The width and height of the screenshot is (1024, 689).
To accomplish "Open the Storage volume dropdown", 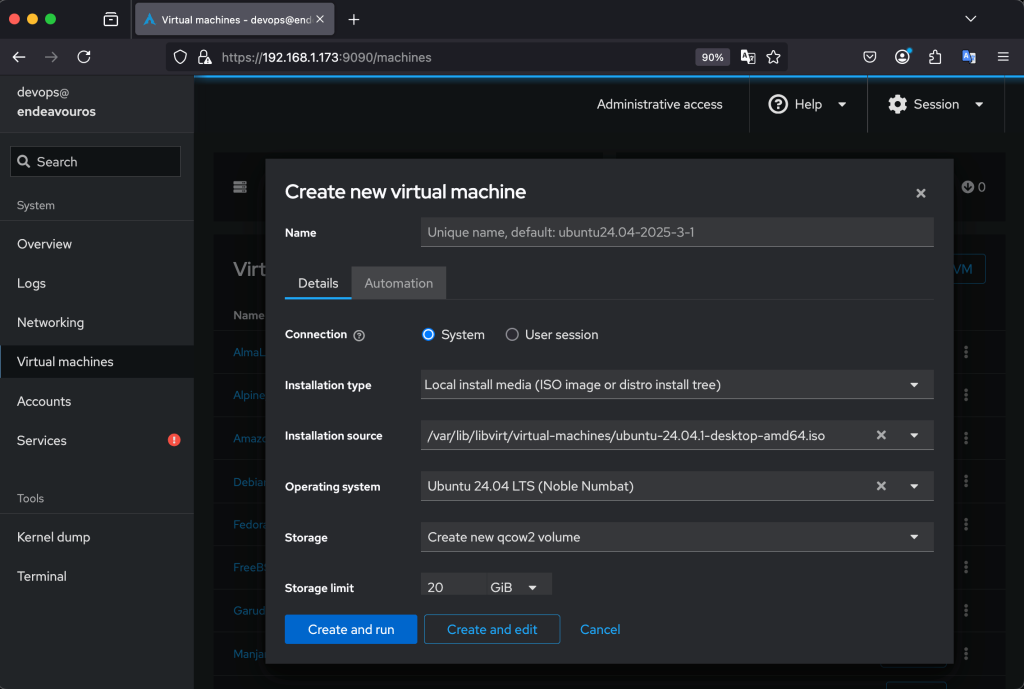I will coord(677,537).
